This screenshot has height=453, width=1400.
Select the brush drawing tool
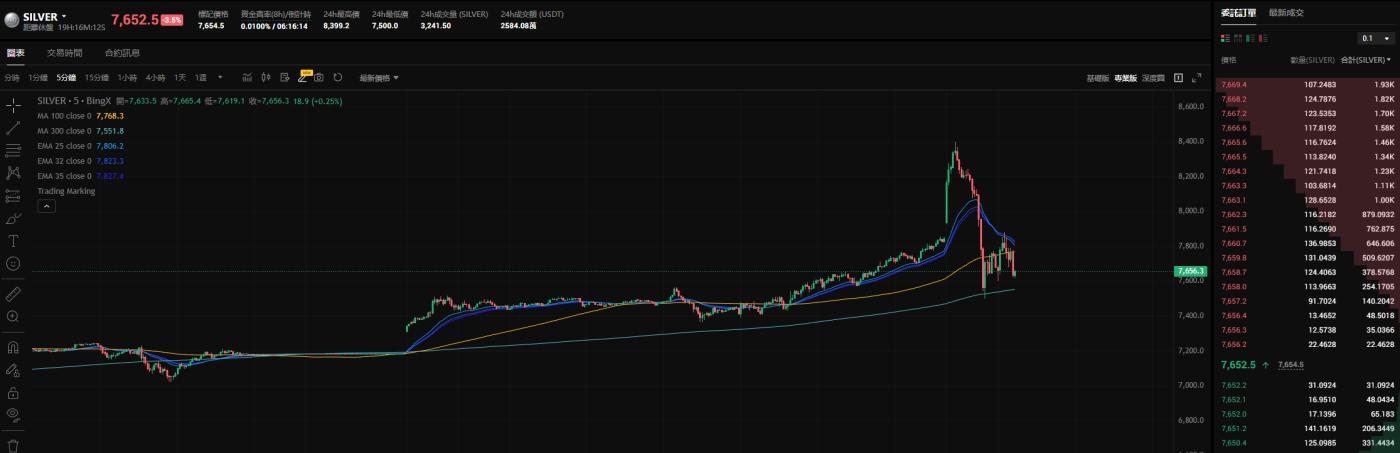pos(13,218)
